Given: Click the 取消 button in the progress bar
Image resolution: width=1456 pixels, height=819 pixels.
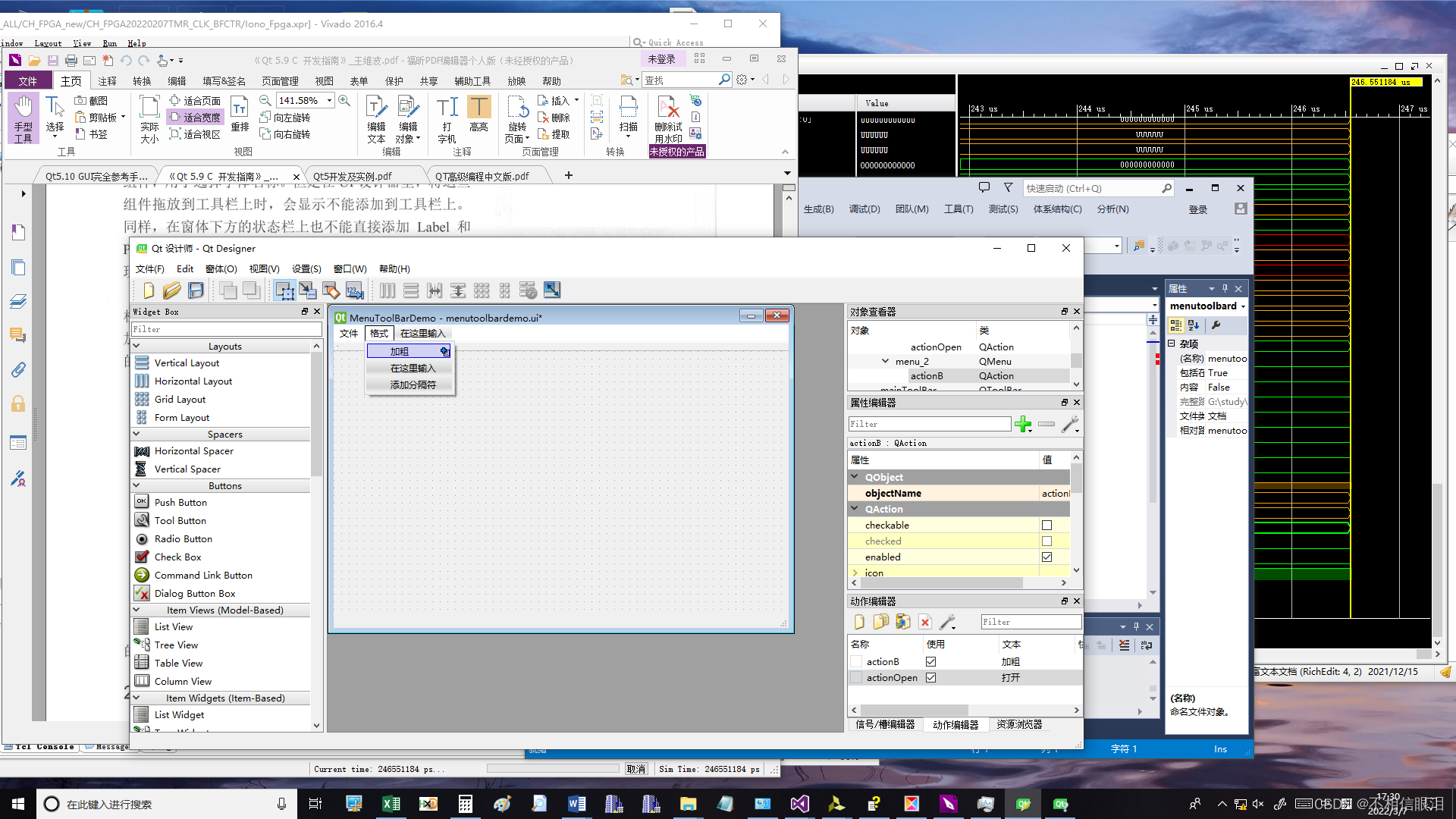Looking at the screenshot, I should pos(635,768).
